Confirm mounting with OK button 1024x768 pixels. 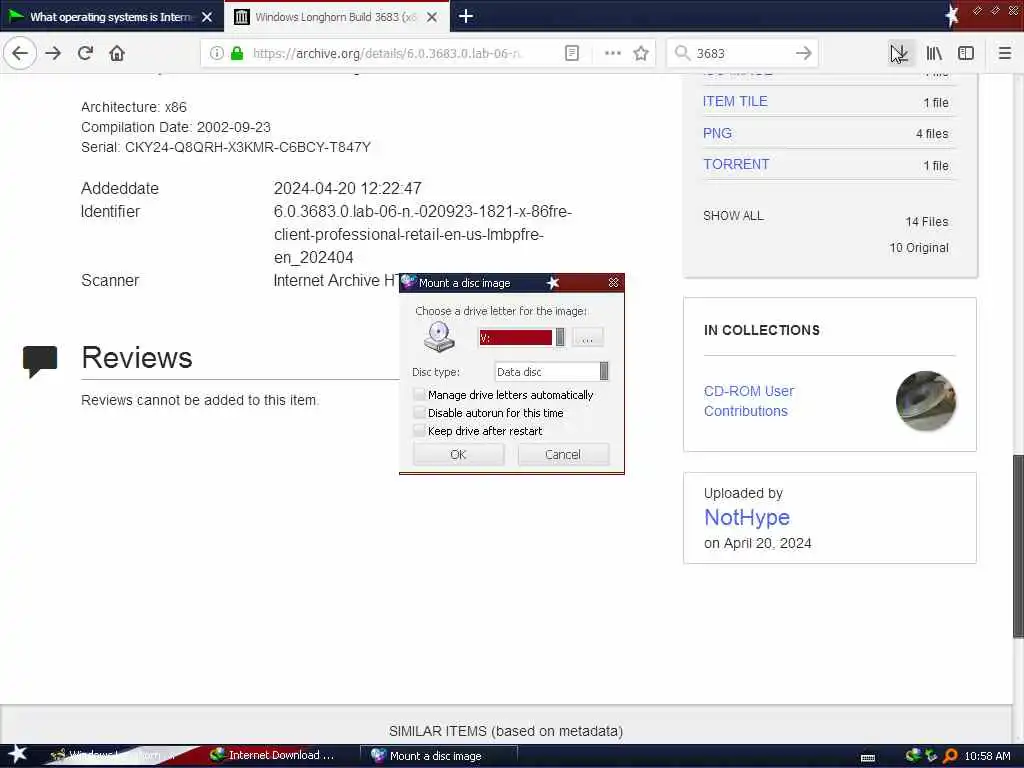(458, 455)
